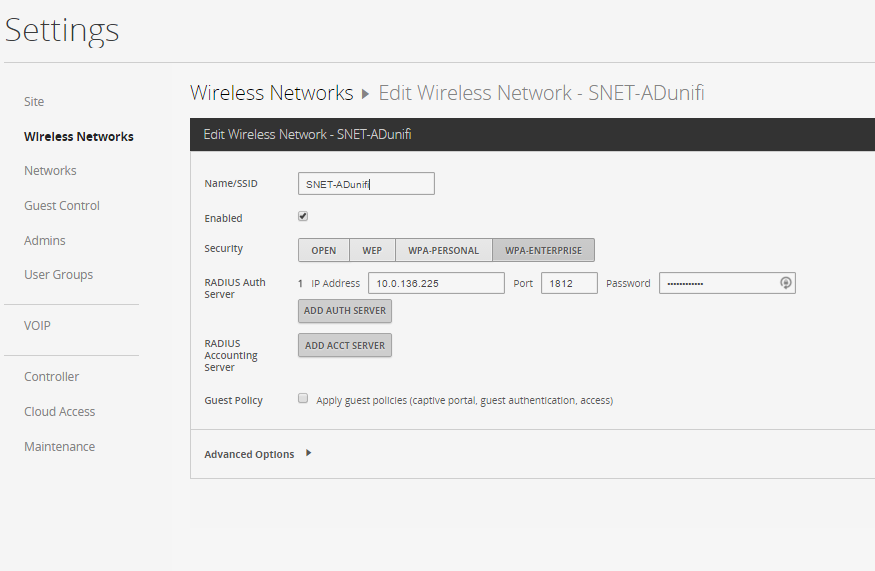The height and width of the screenshot is (571, 875).
Task: Open Guest Control settings
Action: coord(62,205)
